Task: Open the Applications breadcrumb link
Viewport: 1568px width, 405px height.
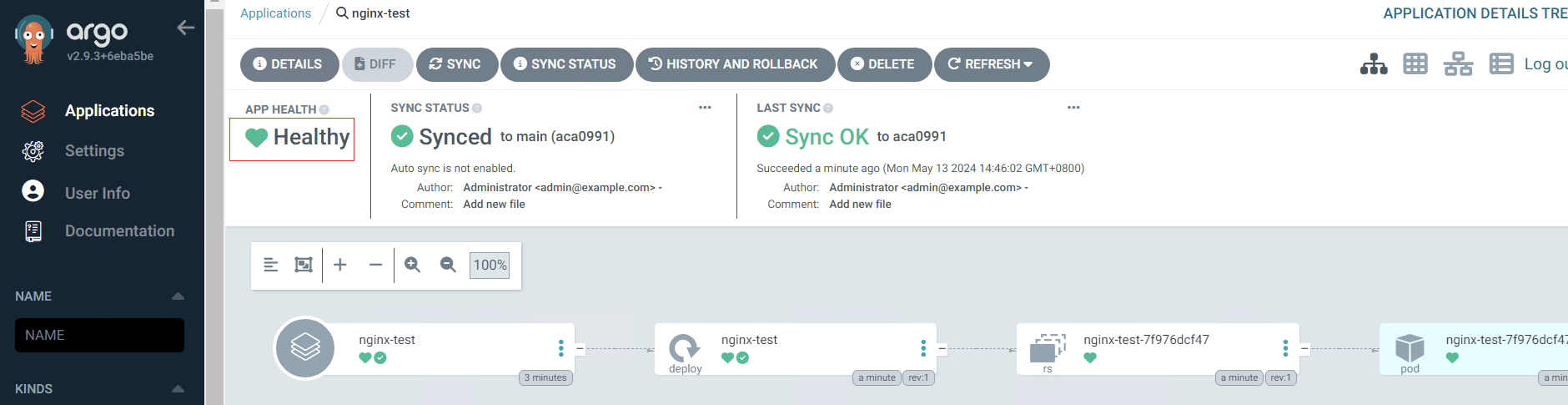Action: 275,13
